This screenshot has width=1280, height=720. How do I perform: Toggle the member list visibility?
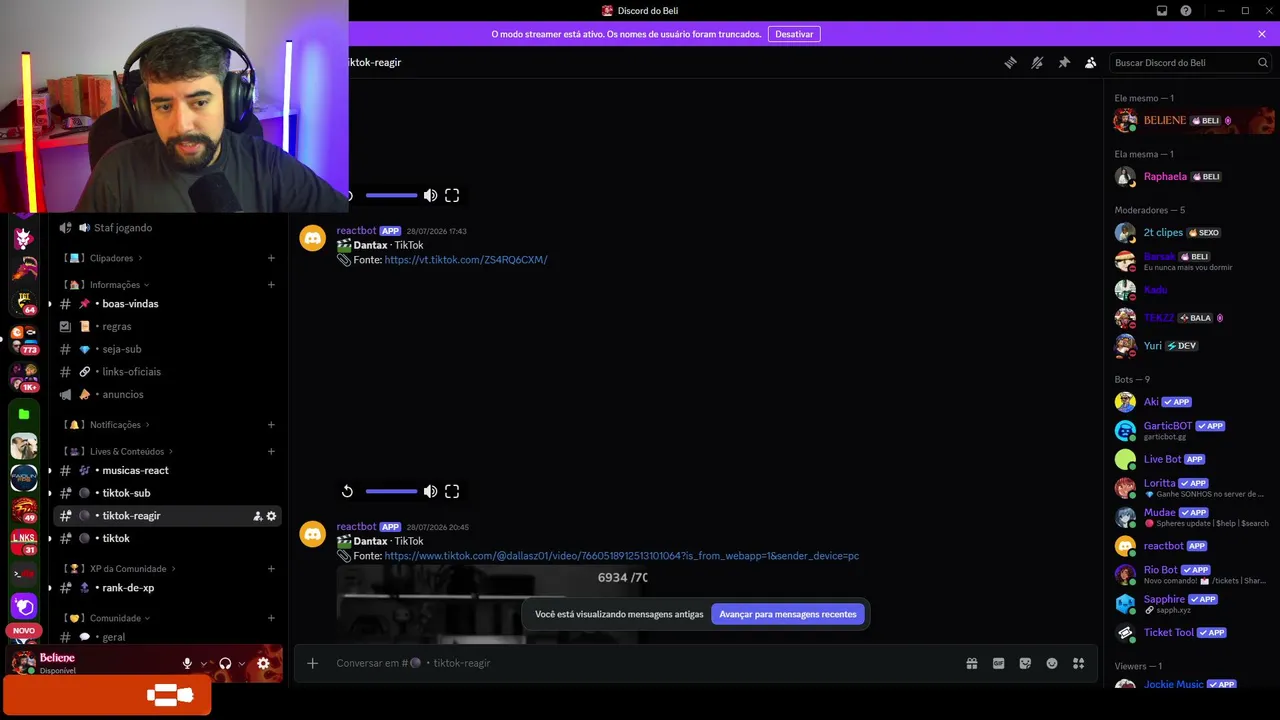coord(1091,62)
